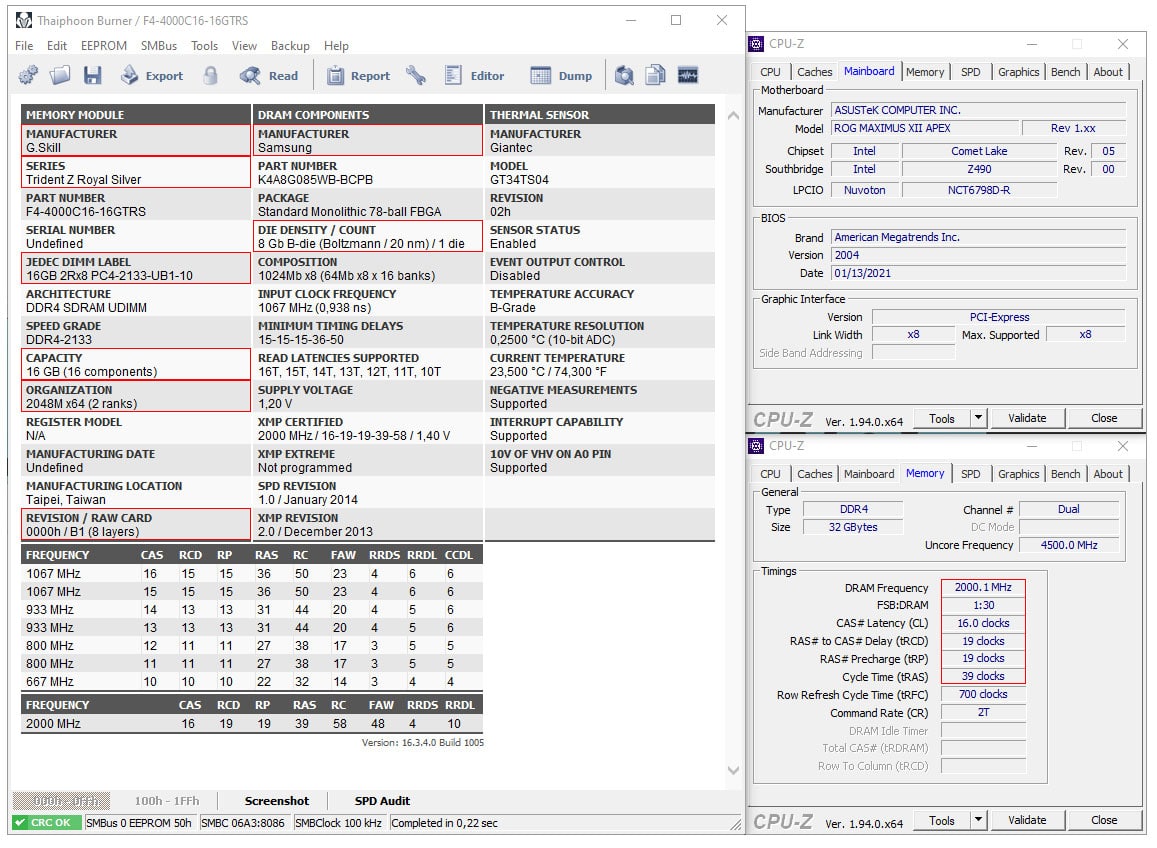
Task: Click the gears settings icon in toolbar
Action: click(28, 75)
